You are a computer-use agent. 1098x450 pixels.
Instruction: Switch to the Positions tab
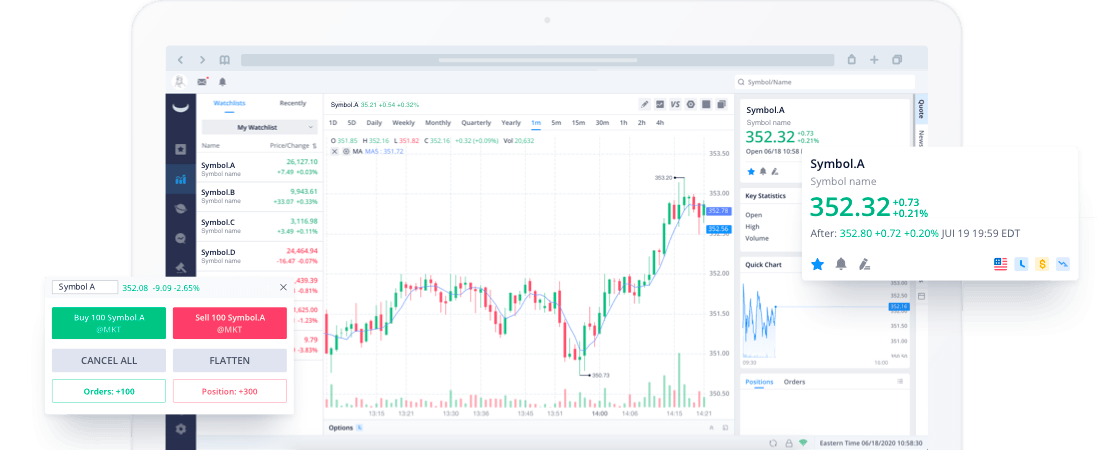coord(759,382)
